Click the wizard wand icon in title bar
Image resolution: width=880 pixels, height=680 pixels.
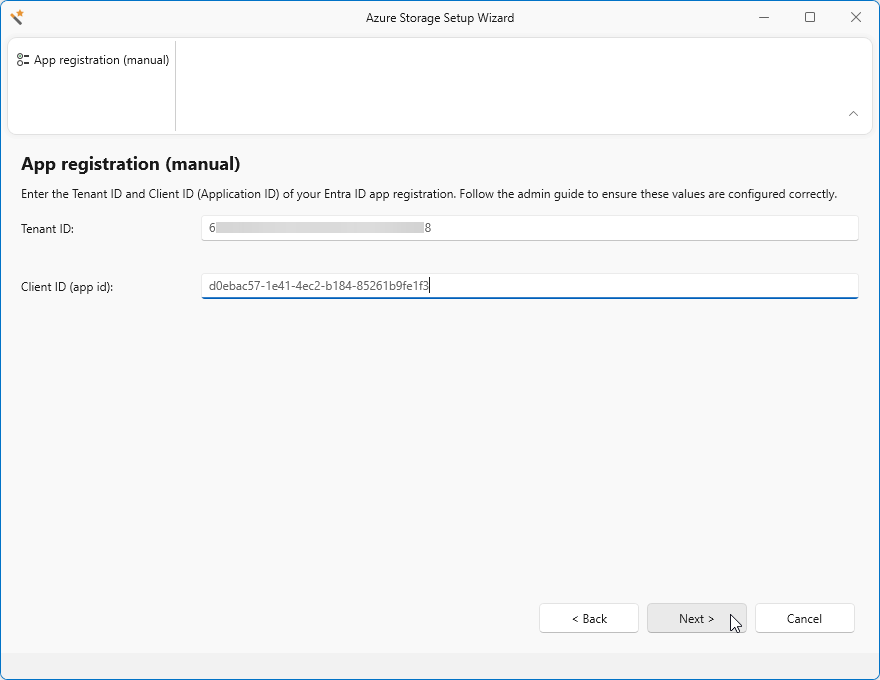17,17
